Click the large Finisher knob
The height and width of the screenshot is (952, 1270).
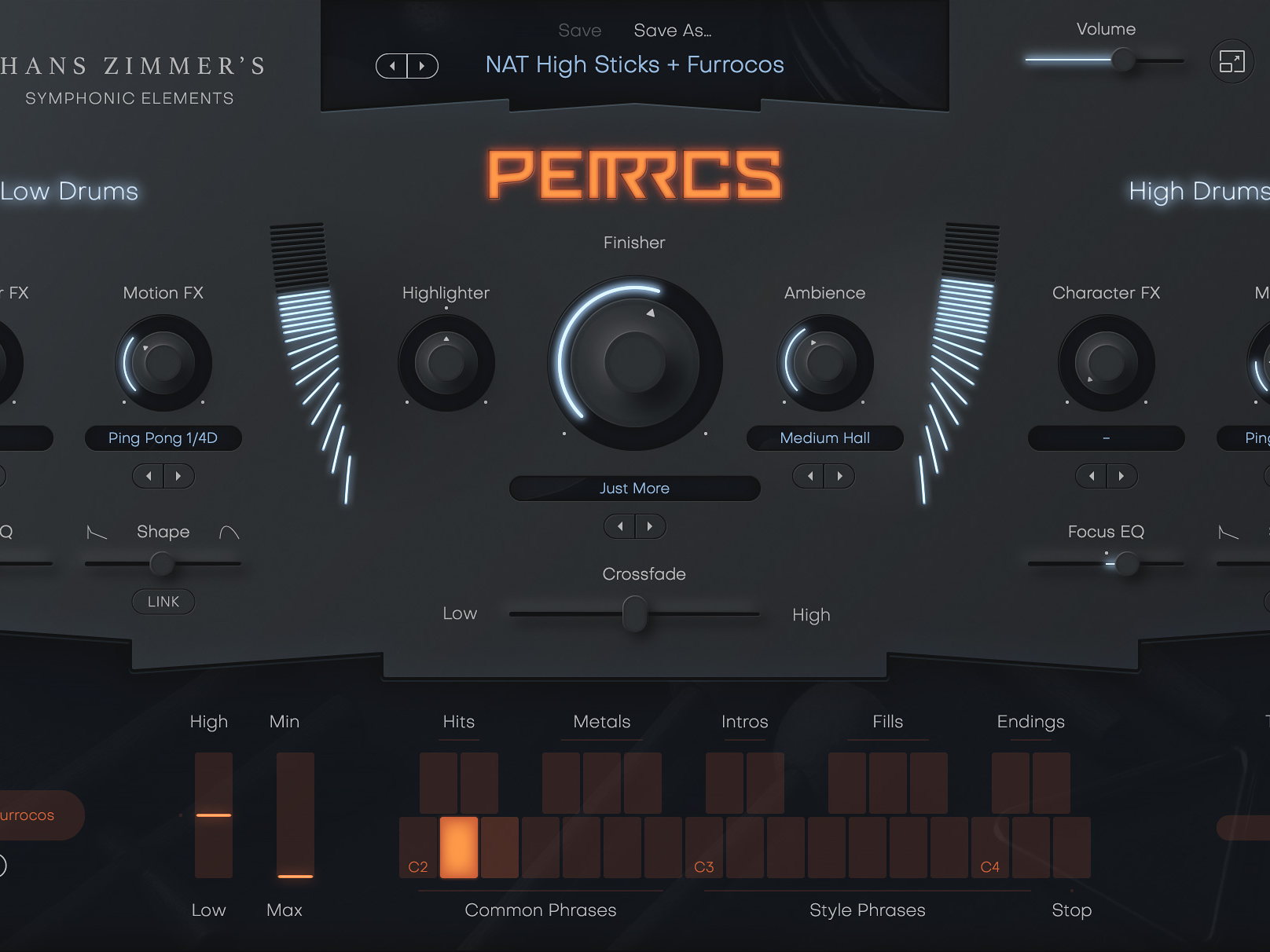click(x=634, y=362)
